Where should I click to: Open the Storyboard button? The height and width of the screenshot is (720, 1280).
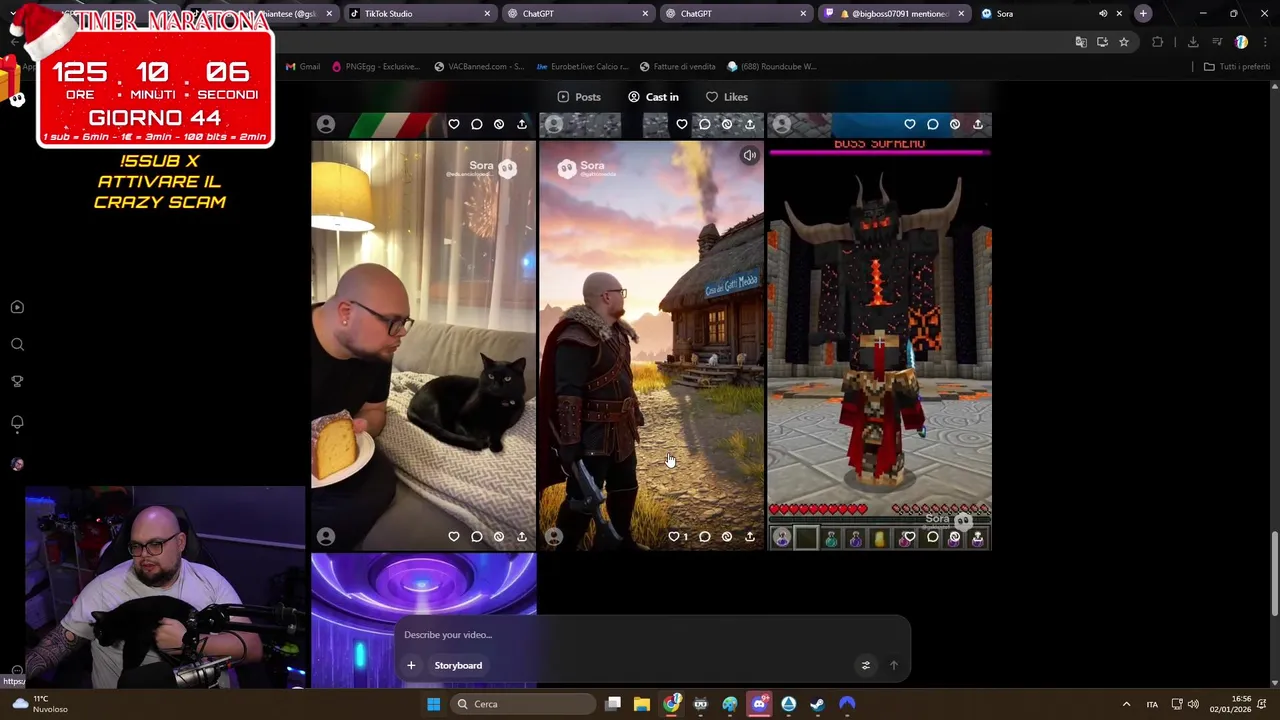[x=458, y=666]
